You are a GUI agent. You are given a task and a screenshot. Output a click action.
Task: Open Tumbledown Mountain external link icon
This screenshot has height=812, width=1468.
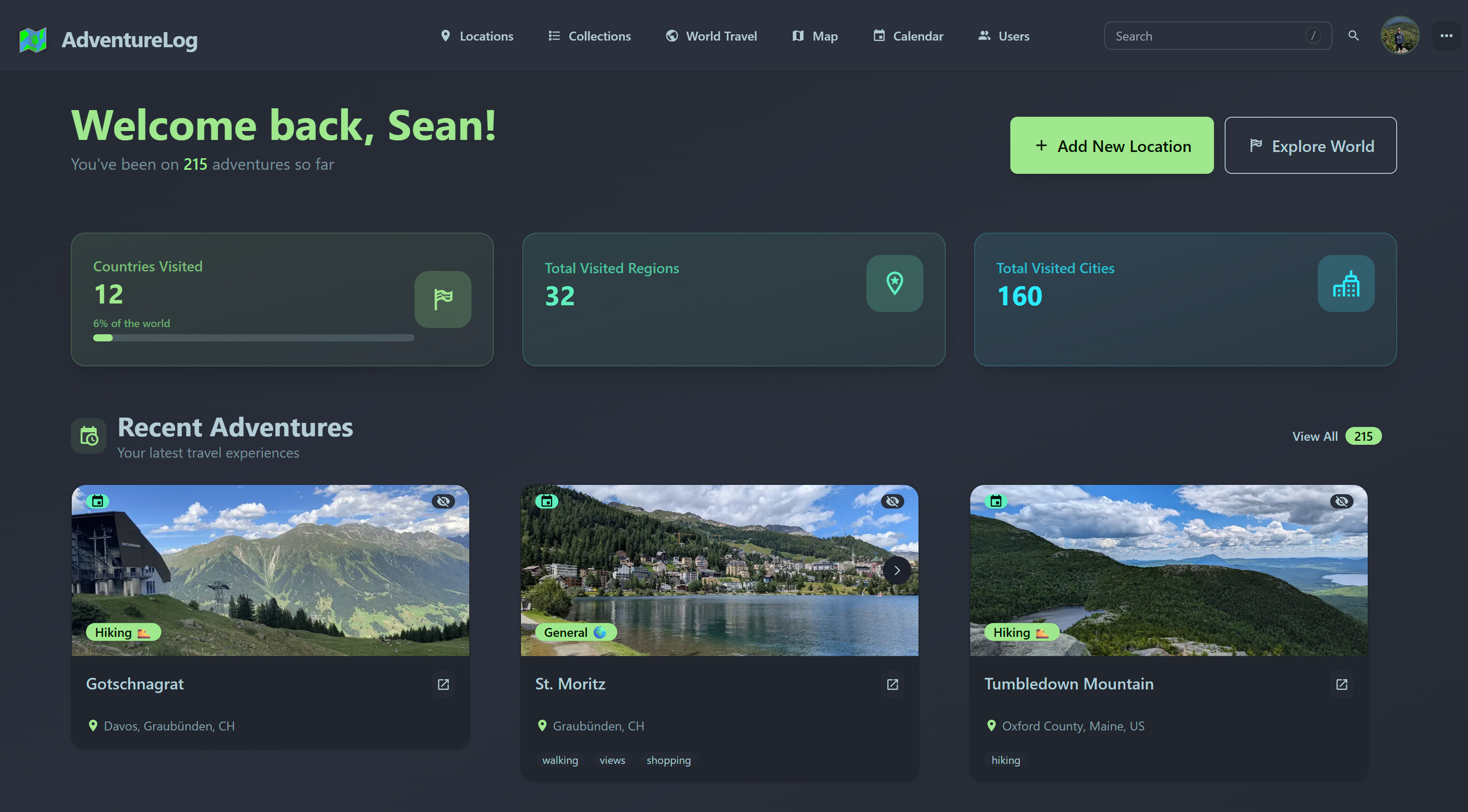pyautogui.click(x=1341, y=685)
